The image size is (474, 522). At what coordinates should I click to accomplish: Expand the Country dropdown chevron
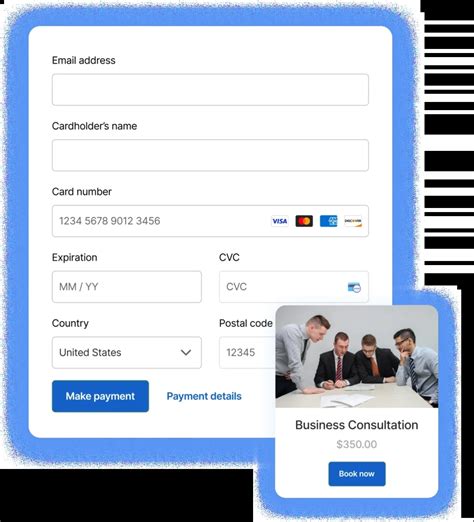(x=186, y=352)
